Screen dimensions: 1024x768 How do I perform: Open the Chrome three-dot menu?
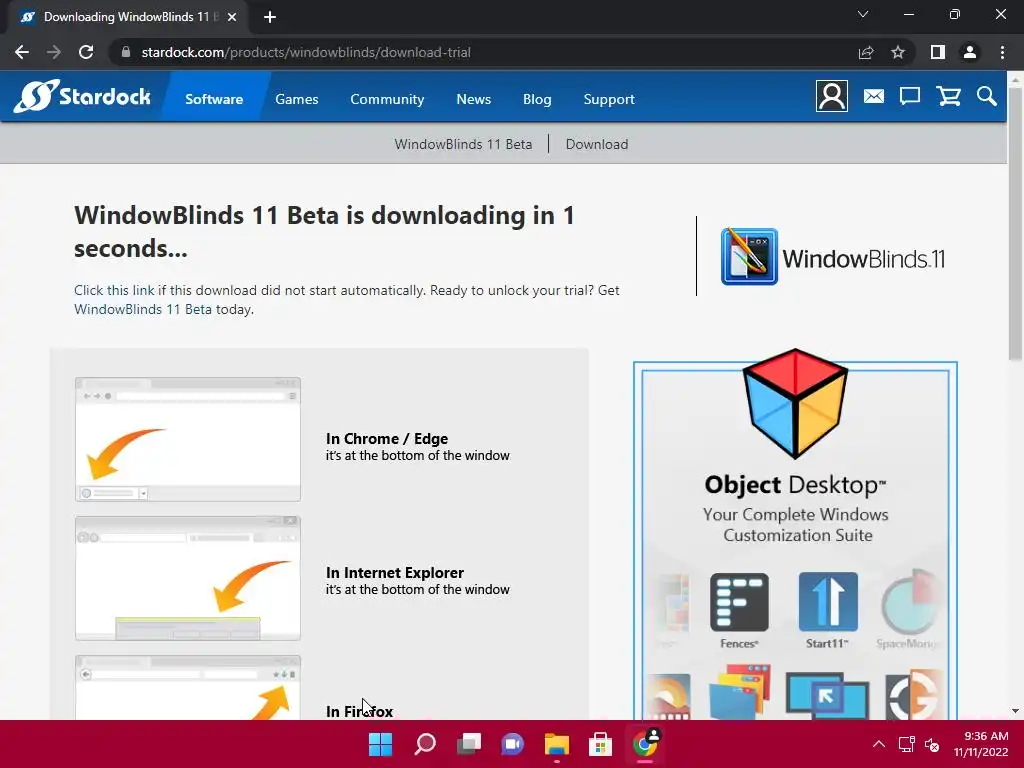(x=1002, y=52)
